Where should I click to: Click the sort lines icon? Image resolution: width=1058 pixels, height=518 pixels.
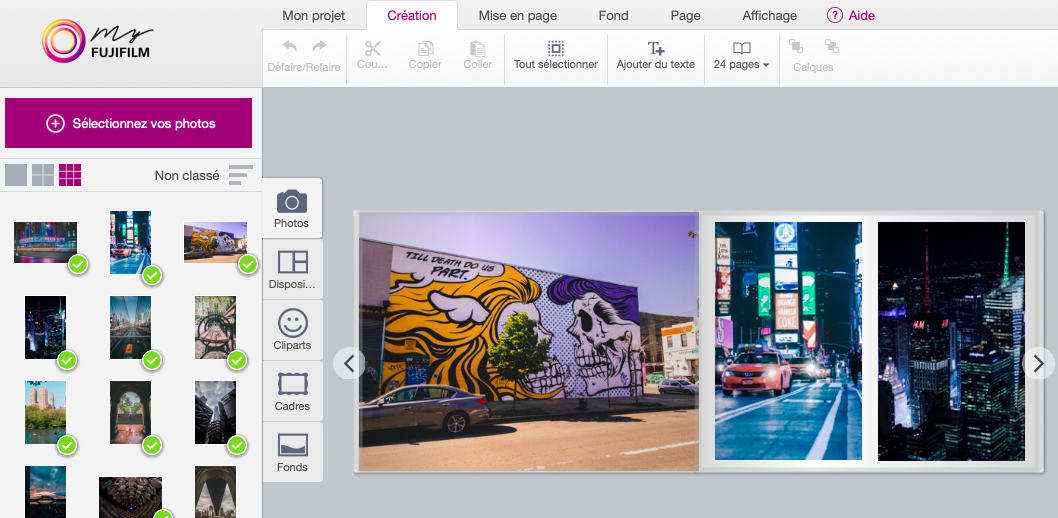pyautogui.click(x=241, y=175)
